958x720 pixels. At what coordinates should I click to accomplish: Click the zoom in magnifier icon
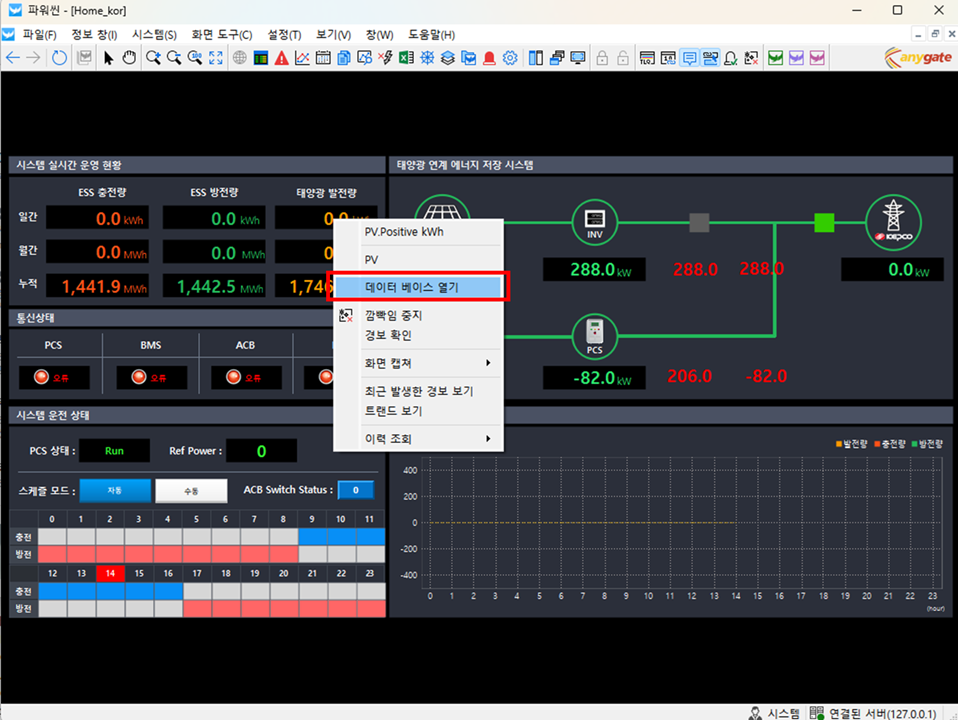coord(153,58)
